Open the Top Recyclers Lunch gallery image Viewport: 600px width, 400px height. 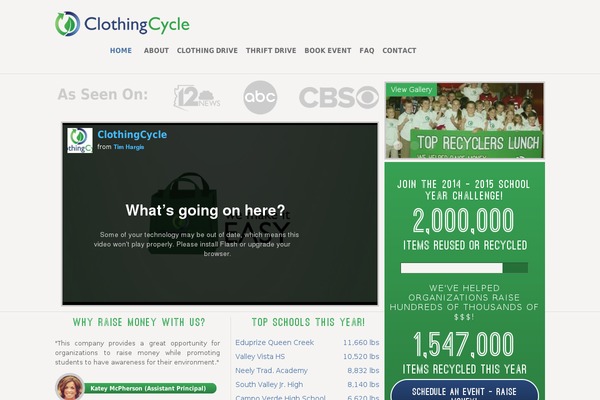point(465,120)
